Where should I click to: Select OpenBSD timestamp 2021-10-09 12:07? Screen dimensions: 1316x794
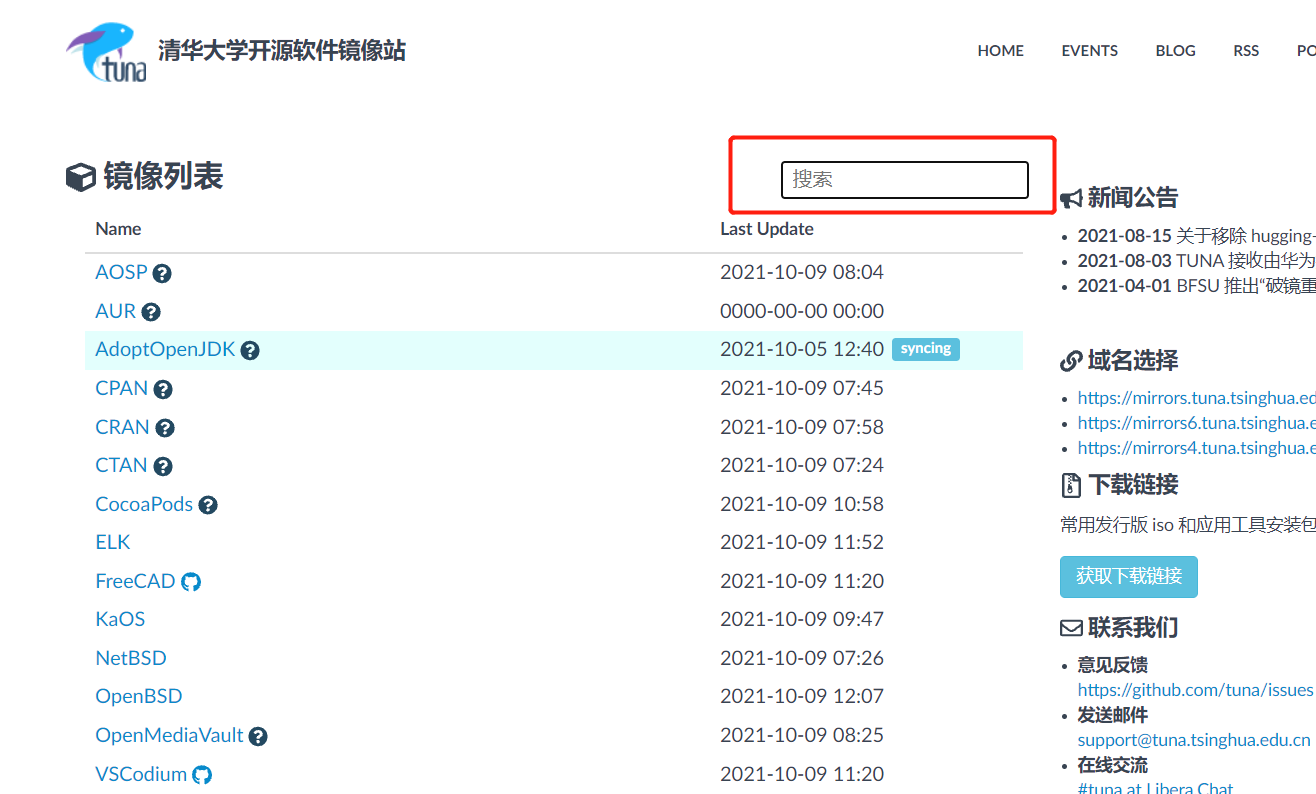click(802, 696)
